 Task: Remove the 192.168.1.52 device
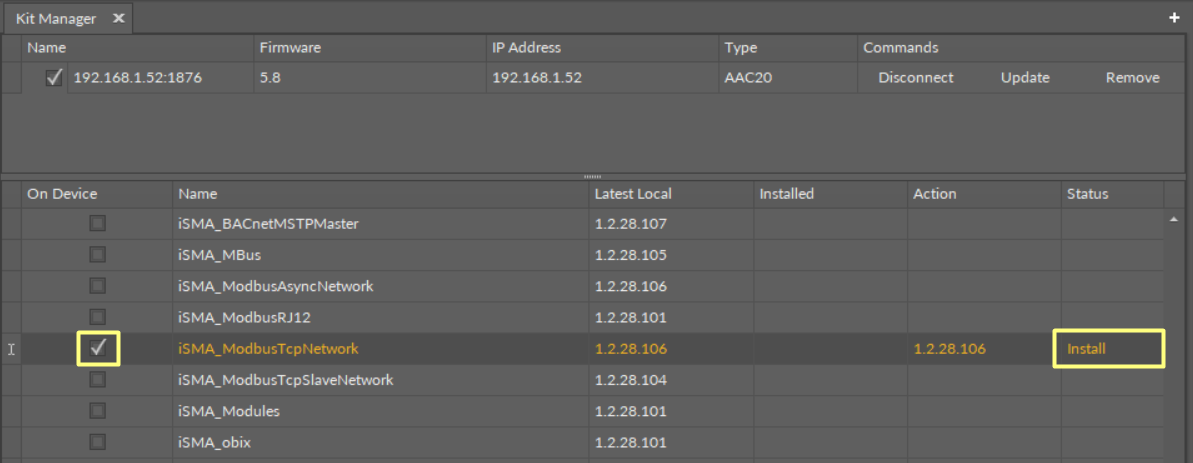(x=1132, y=78)
